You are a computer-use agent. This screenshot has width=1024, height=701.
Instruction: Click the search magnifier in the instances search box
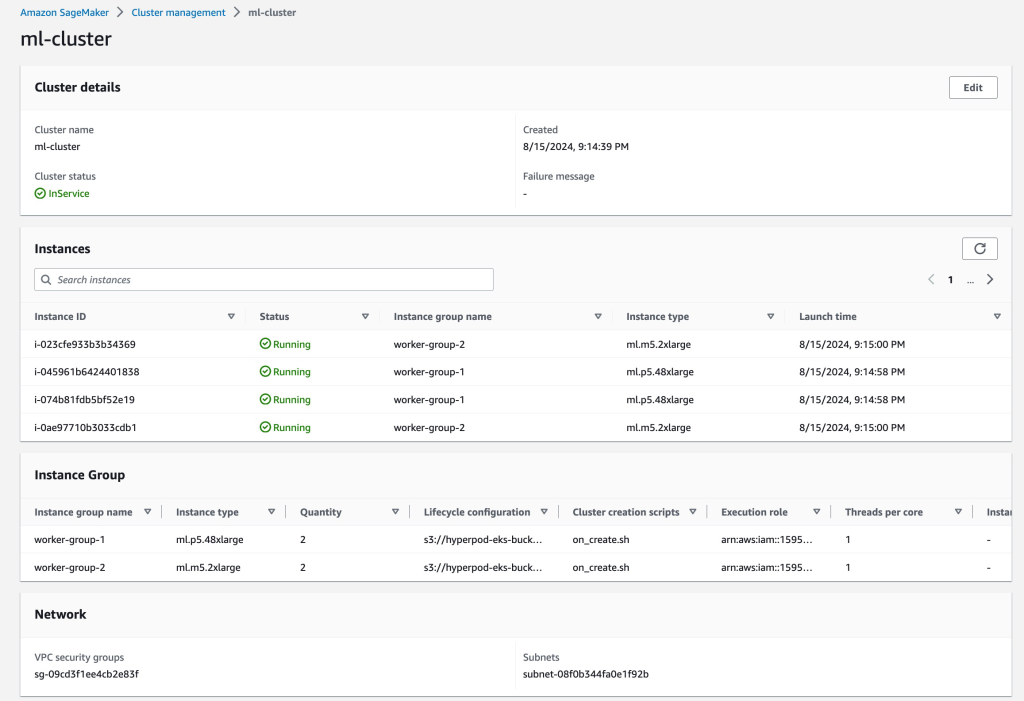pyautogui.click(x=47, y=279)
